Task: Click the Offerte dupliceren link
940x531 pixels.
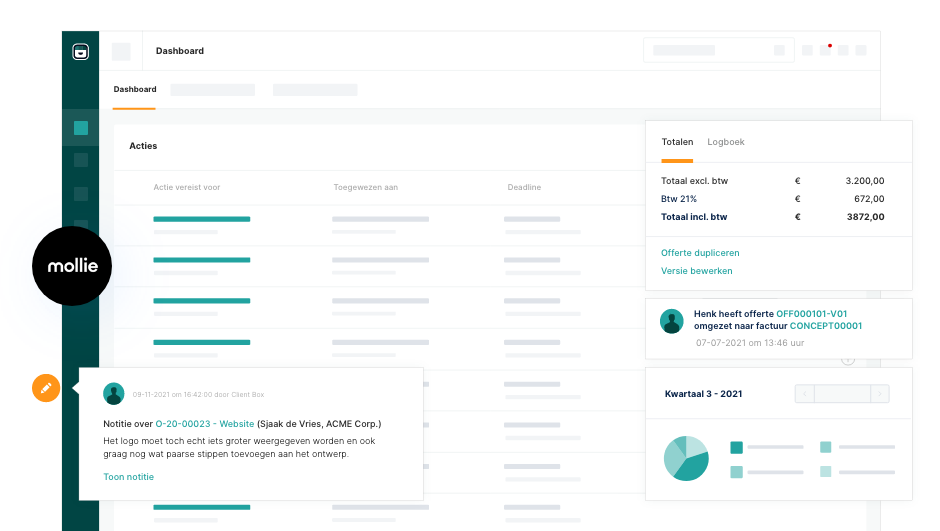Action: tap(700, 253)
